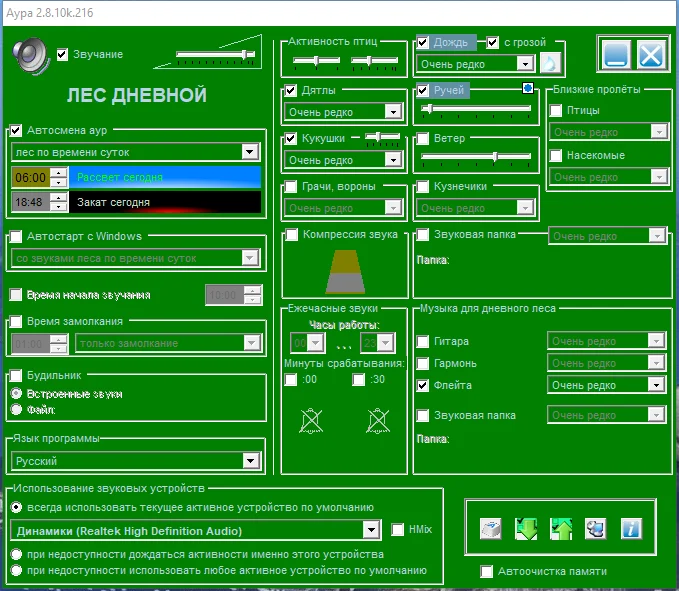This screenshot has width=679, height=591.
Task: Enable the Ветер checkbox
Action: pyautogui.click(x=423, y=139)
